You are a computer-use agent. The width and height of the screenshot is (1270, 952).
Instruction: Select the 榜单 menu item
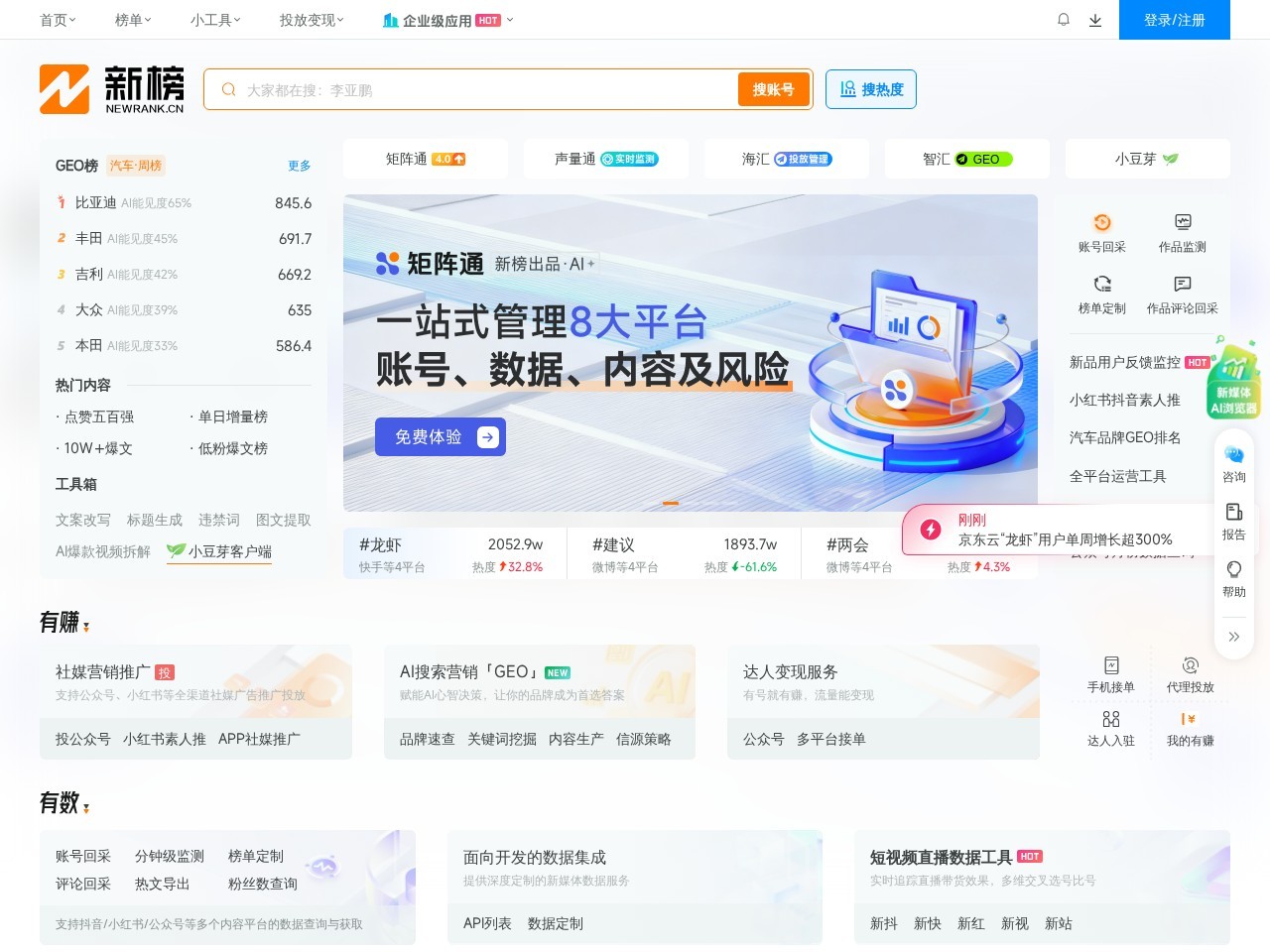coord(130,20)
